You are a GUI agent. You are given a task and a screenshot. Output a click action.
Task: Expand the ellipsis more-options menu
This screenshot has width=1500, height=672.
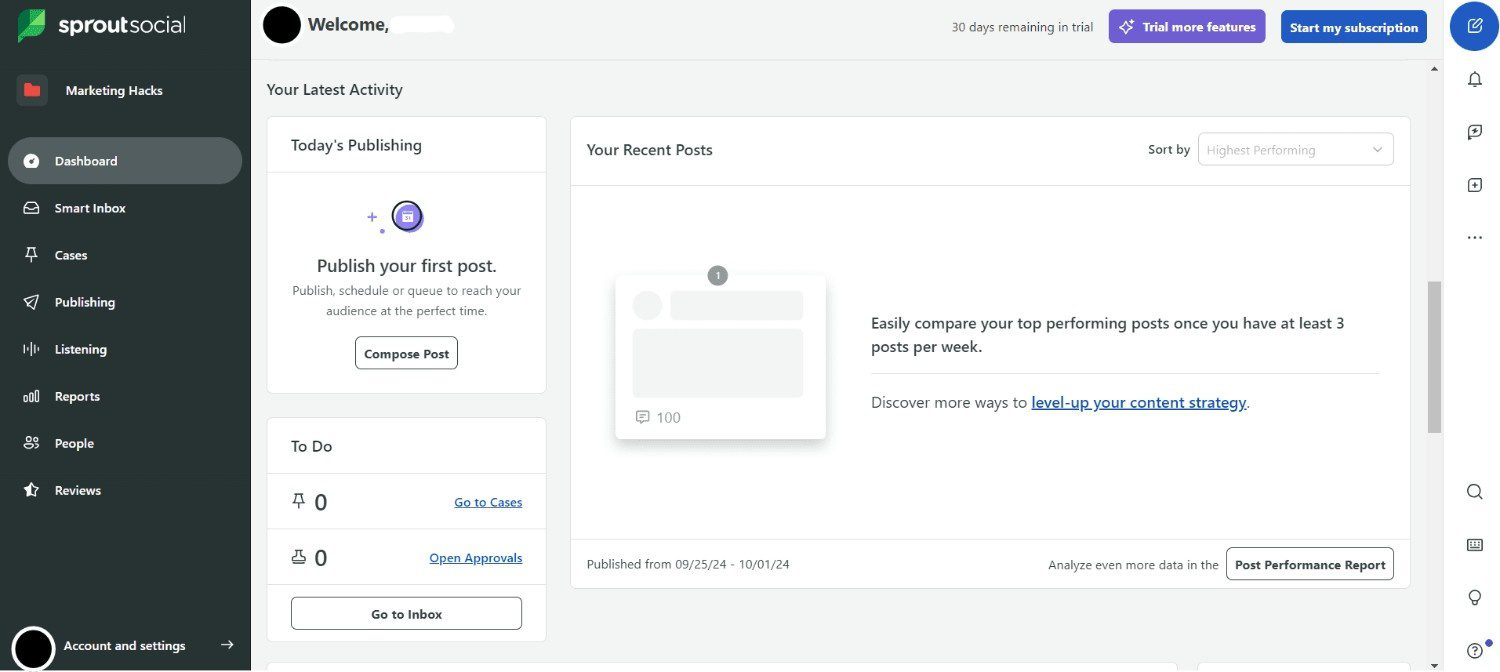pyautogui.click(x=1475, y=237)
